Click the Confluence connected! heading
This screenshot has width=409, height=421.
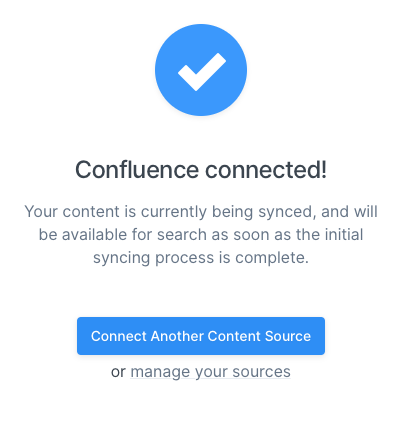(x=201, y=170)
